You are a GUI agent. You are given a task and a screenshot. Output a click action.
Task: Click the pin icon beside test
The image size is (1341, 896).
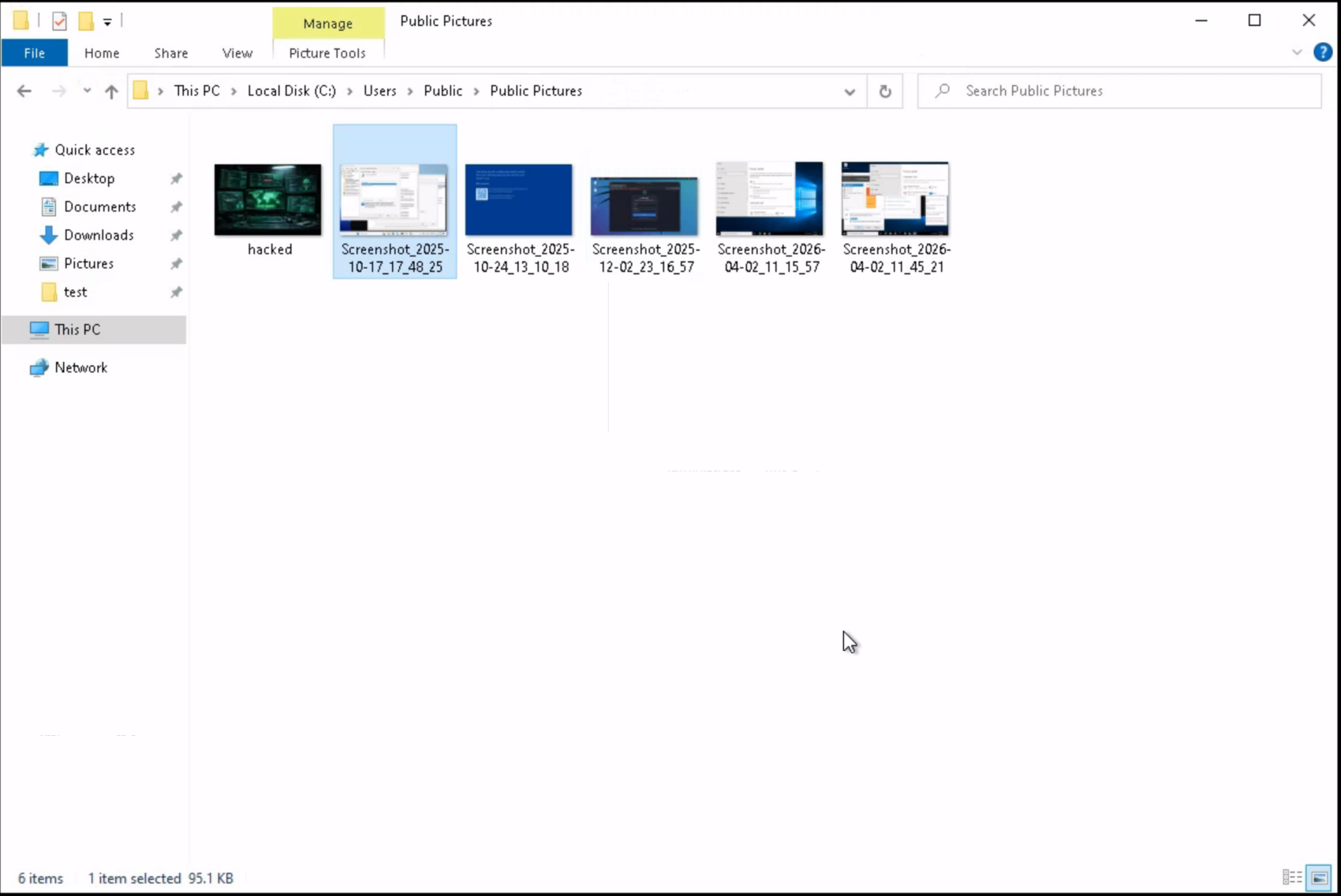point(176,293)
